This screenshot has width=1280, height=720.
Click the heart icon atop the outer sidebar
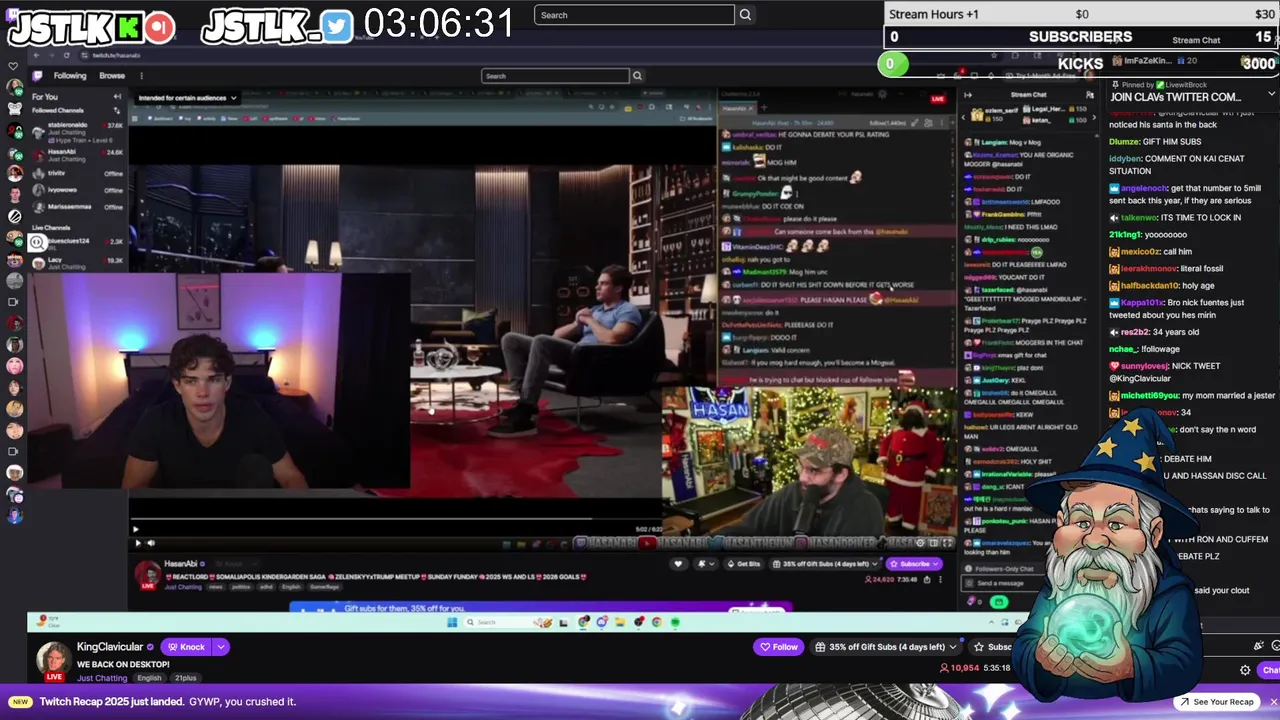tap(13, 67)
